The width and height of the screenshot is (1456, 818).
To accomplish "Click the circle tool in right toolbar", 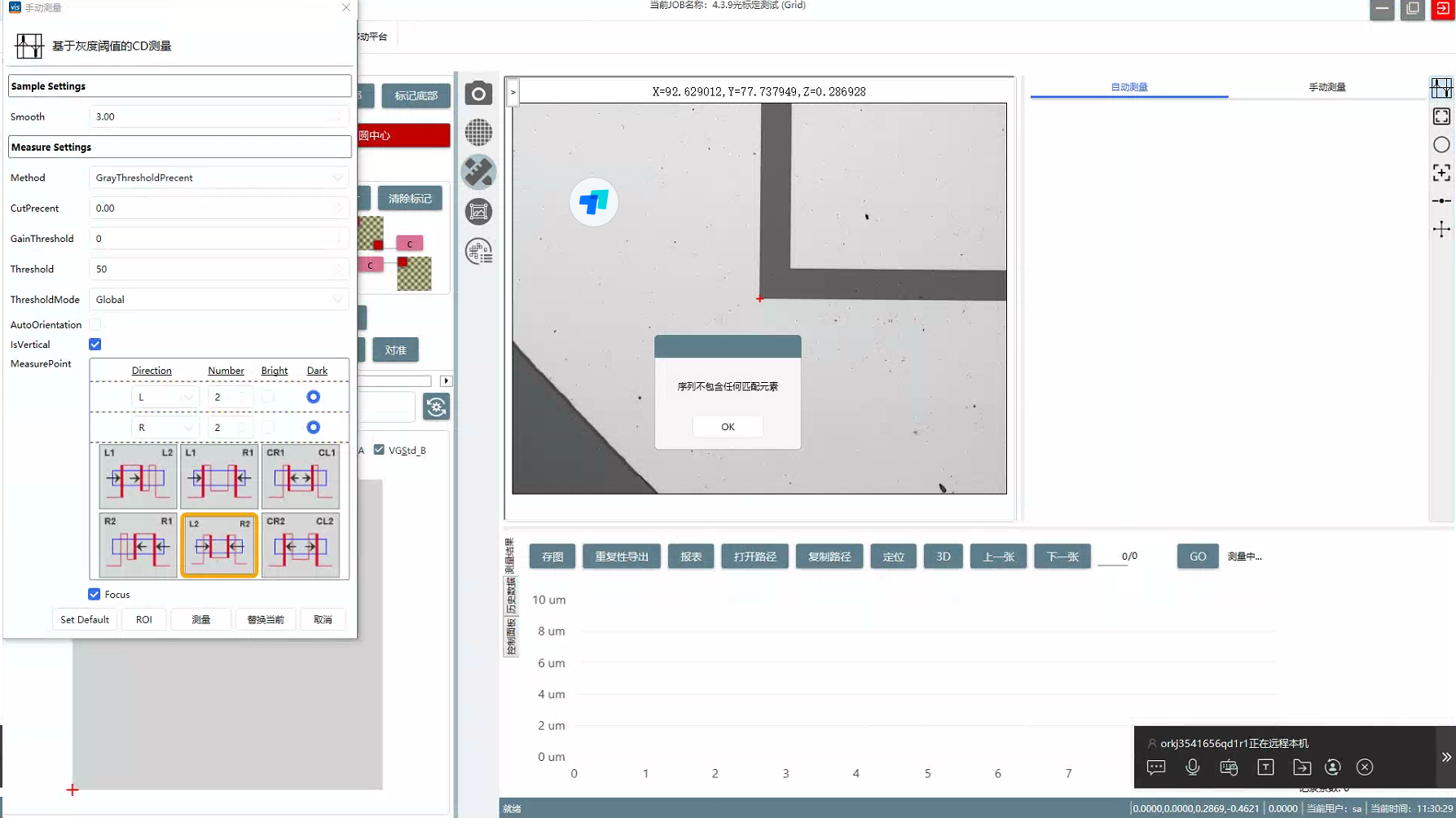I will [x=1441, y=145].
